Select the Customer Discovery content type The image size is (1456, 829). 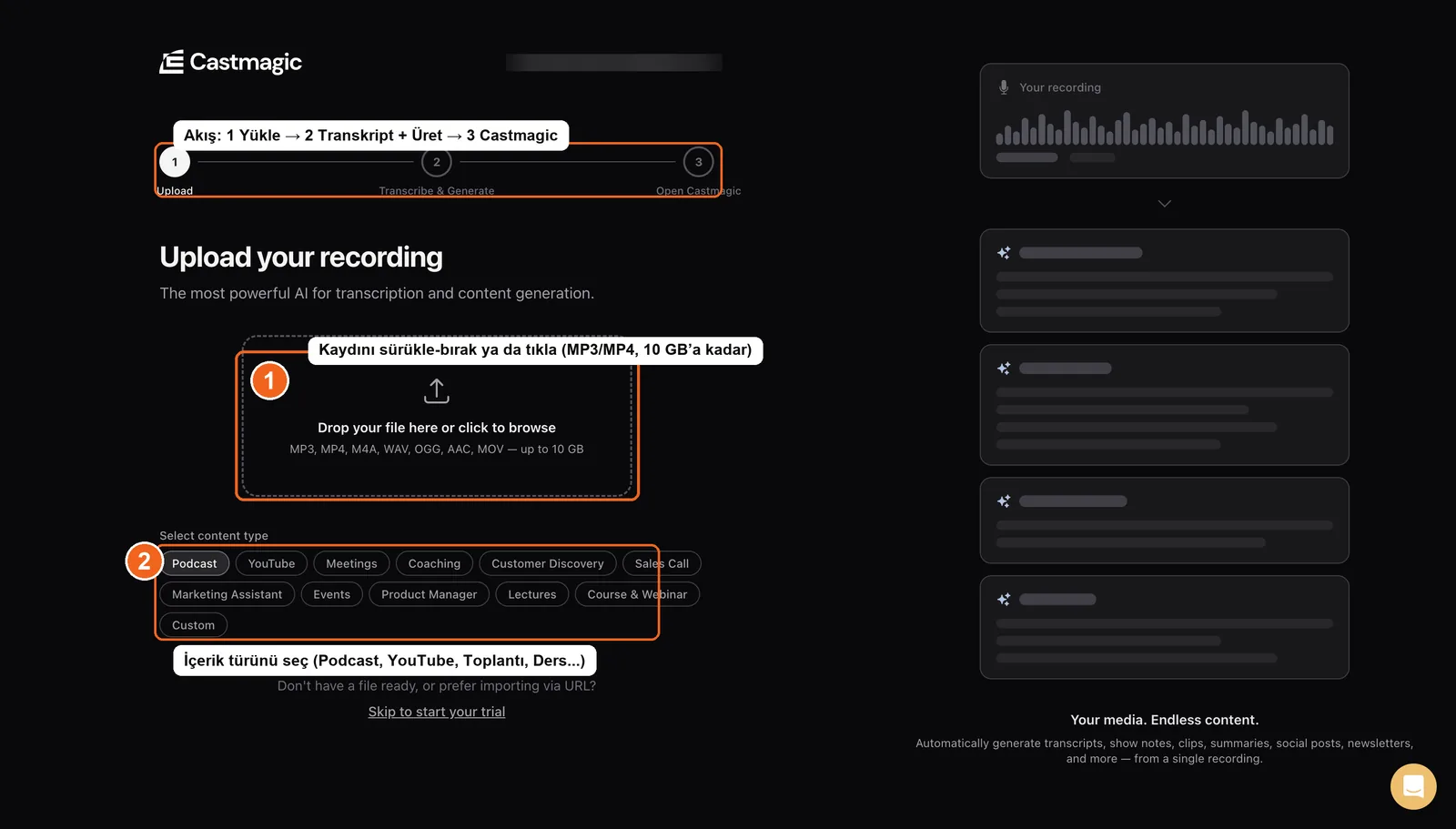tap(548, 563)
